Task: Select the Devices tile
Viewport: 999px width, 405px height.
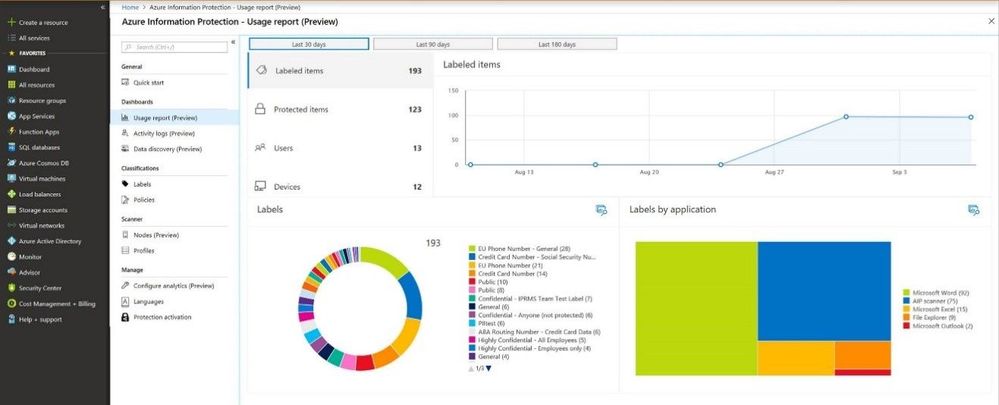Action: pyautogui.click(x=341, y=185)
